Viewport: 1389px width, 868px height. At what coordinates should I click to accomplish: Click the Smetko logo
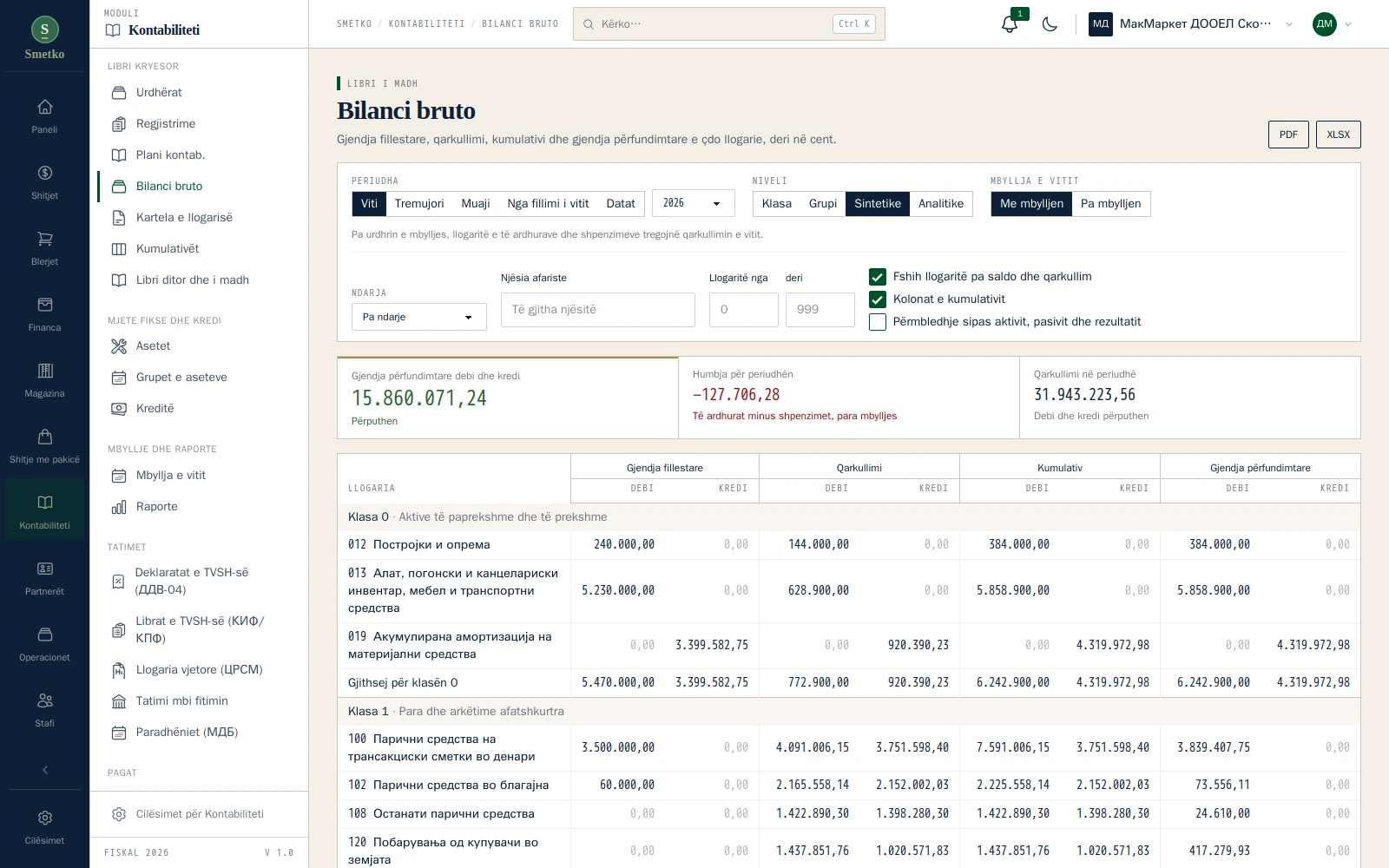[44, 37]
